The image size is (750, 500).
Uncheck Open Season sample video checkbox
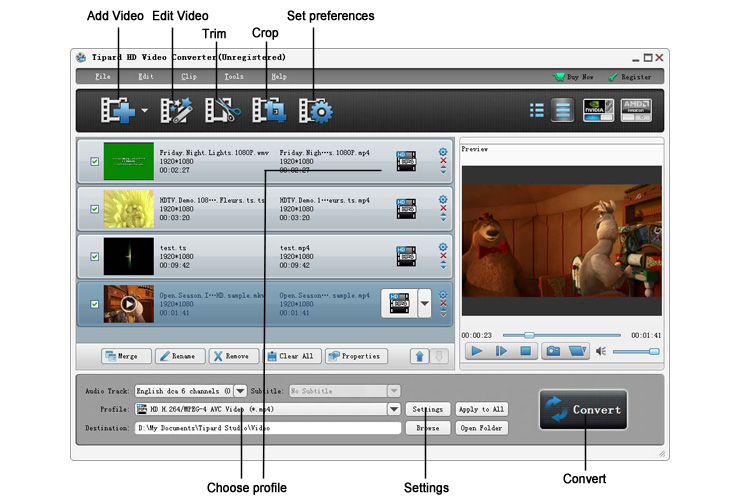tap(95, 304)
